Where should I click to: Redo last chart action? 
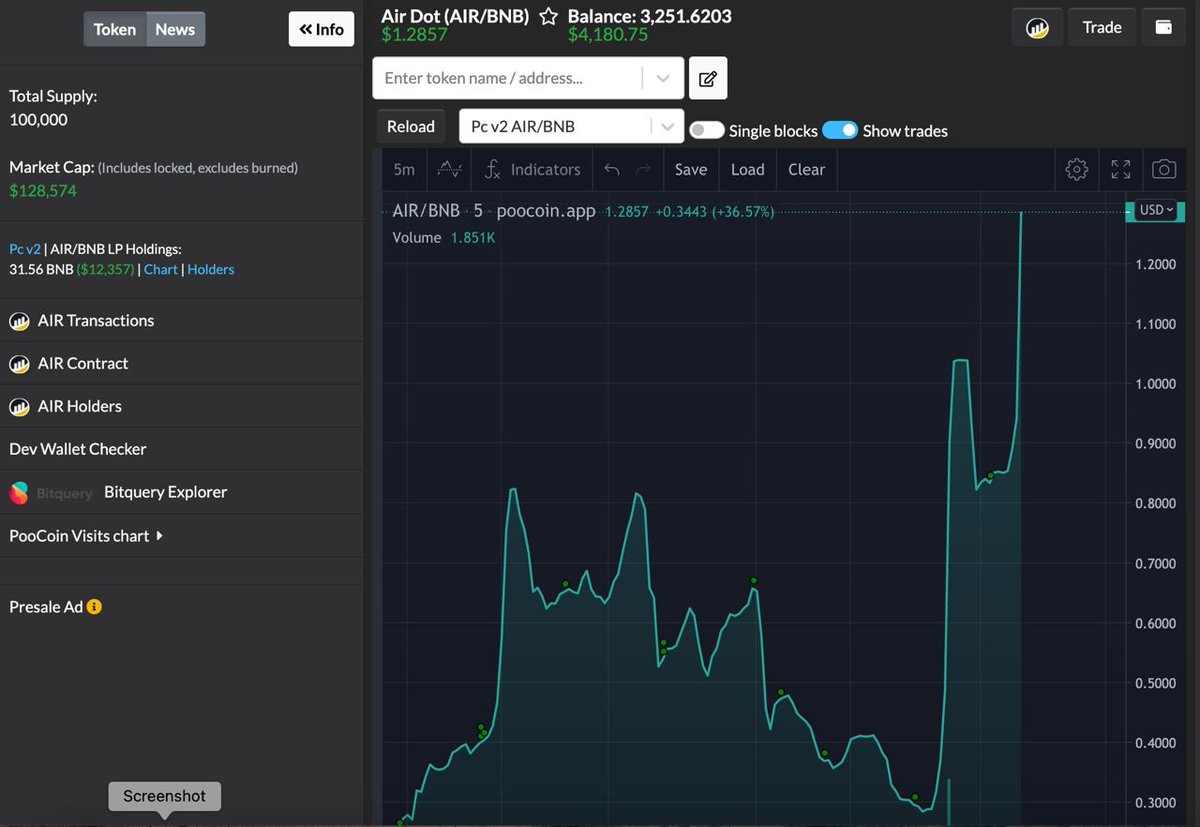click(x=643, y=169)
